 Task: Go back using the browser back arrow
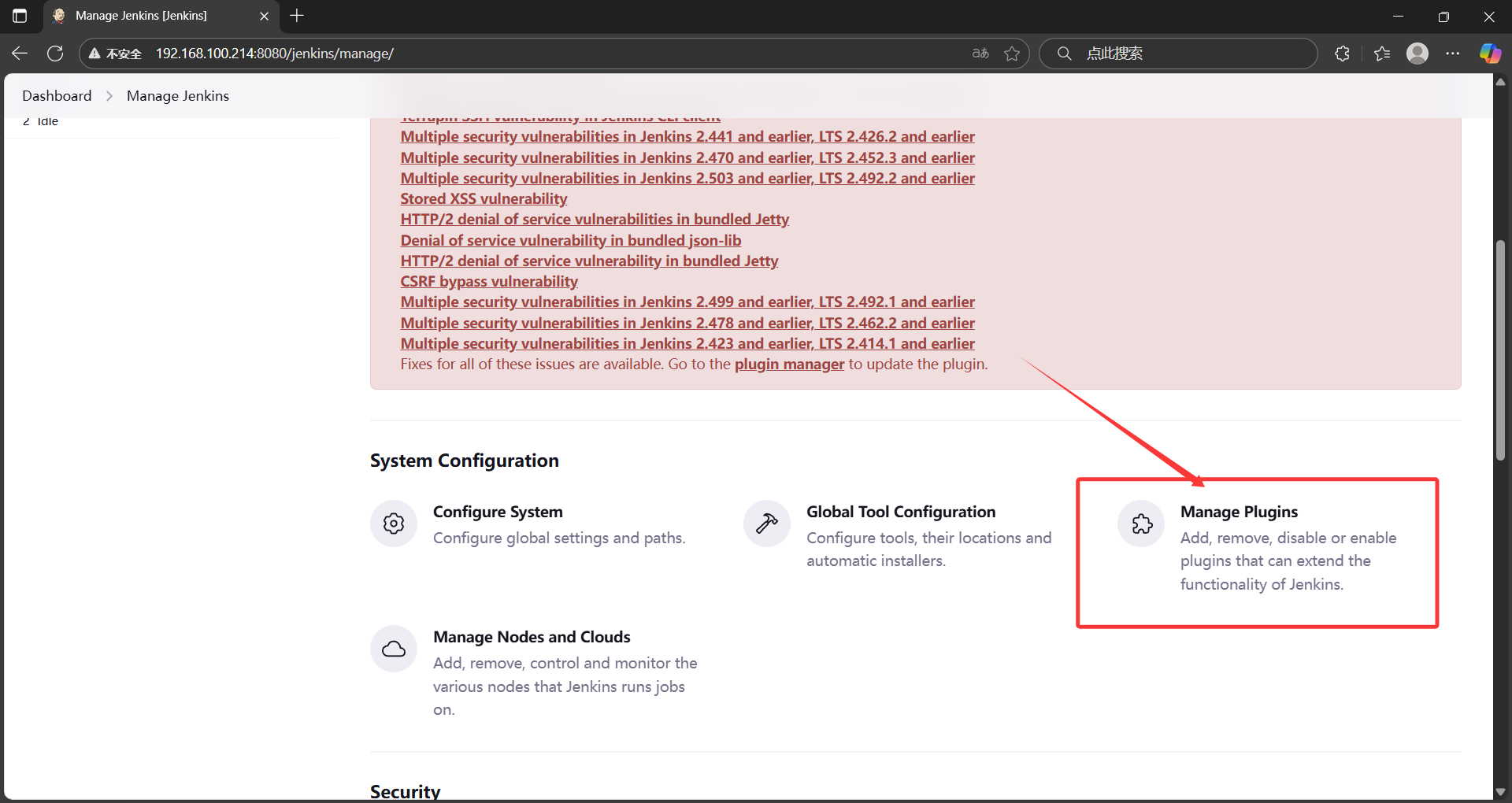(x=20, y=54)
